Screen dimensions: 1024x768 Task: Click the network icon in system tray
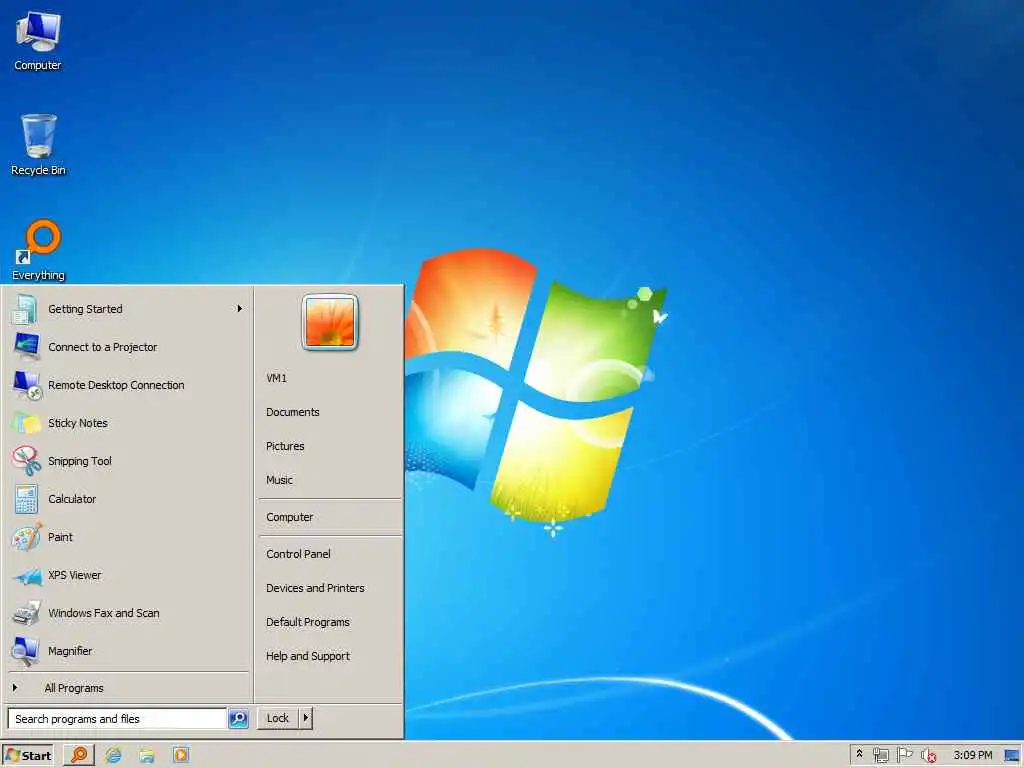coord(881,755)
